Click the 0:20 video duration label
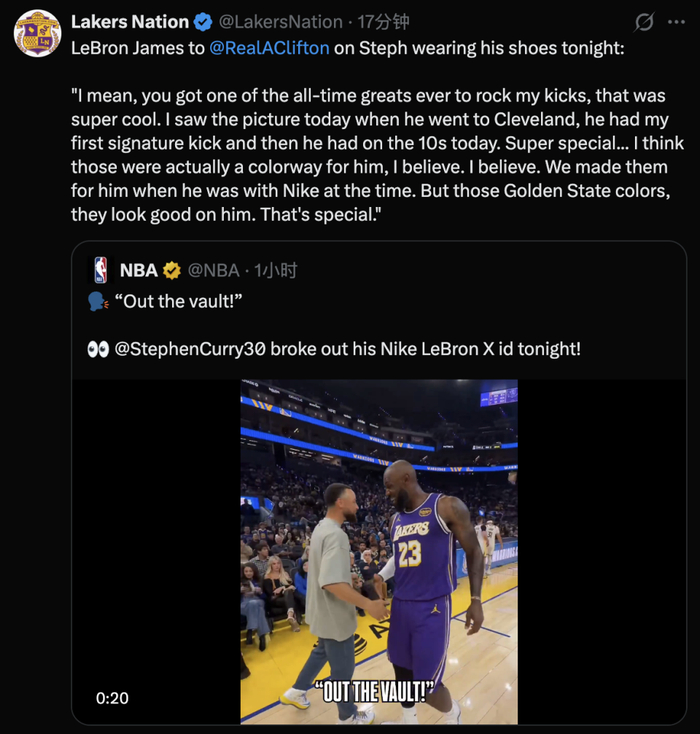The width and height of the screenshot is (700, 734). [x=112, y=698]
